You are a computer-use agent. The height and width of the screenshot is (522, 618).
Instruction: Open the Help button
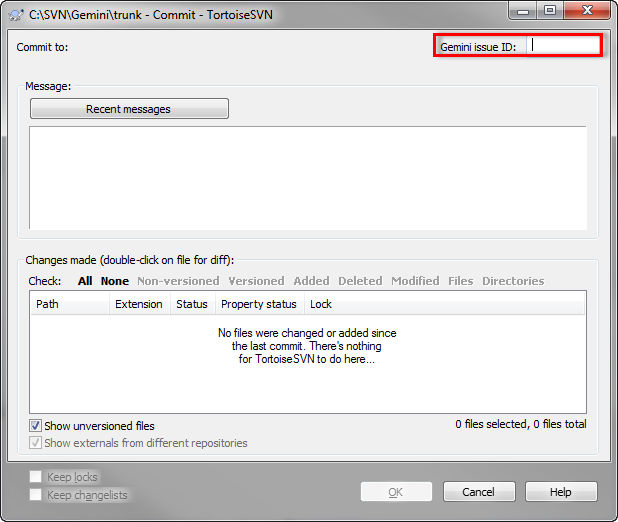click(561, 492)
